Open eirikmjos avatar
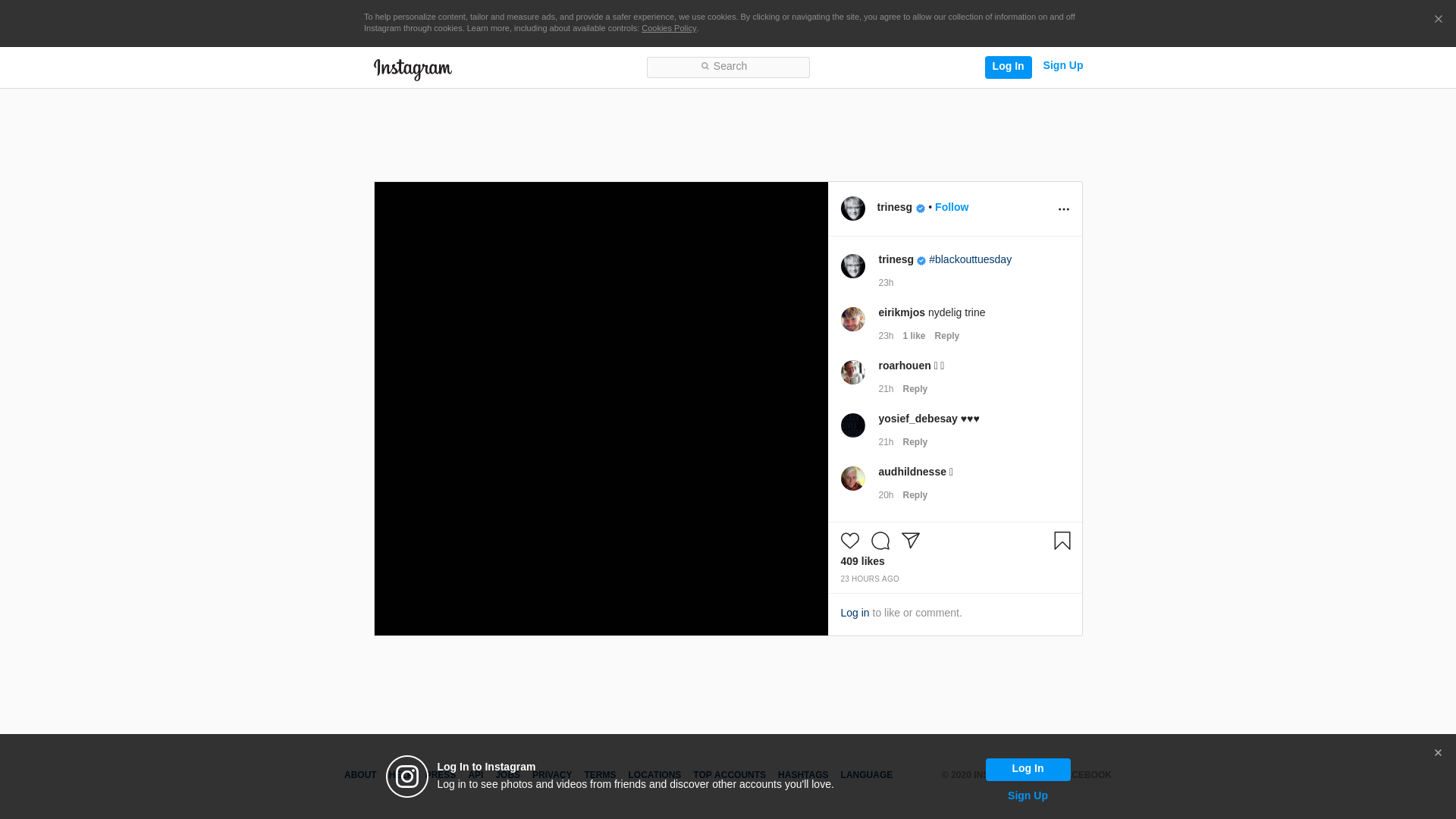The image size is (1456, 819). pyautogui.click(x=852, y=319)
